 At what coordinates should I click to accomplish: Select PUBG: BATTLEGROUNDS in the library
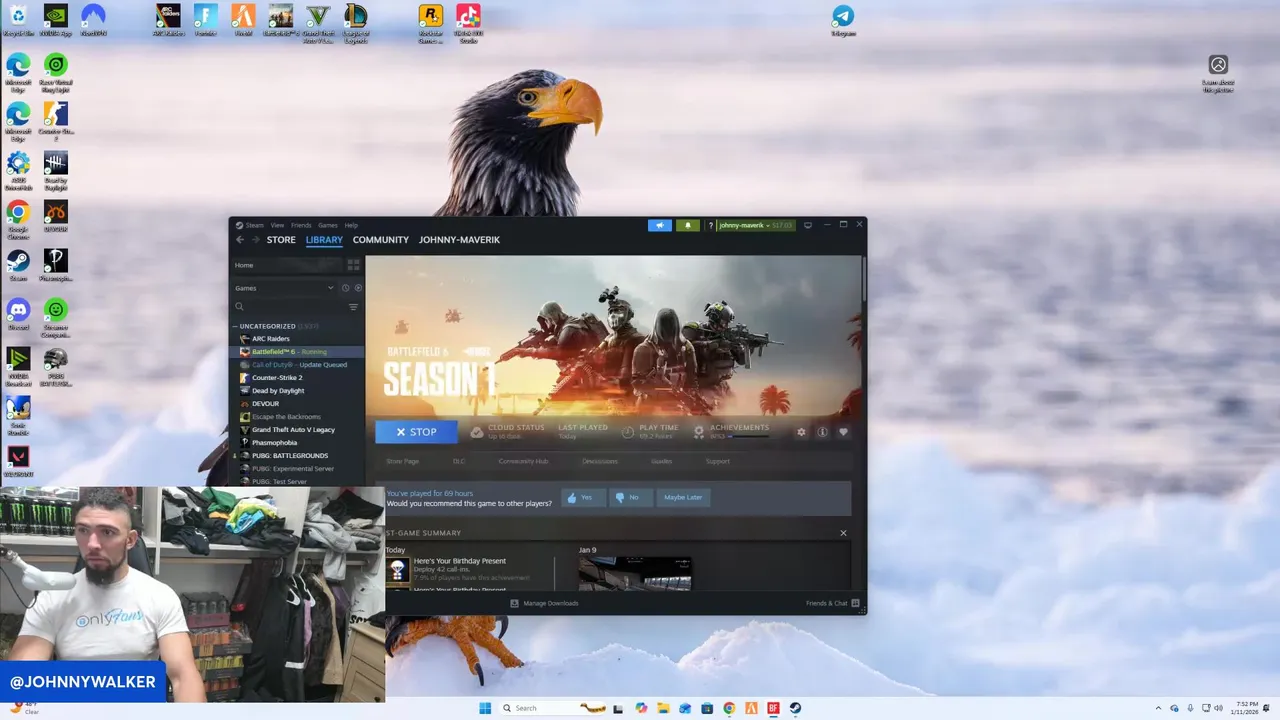(290, 456)
